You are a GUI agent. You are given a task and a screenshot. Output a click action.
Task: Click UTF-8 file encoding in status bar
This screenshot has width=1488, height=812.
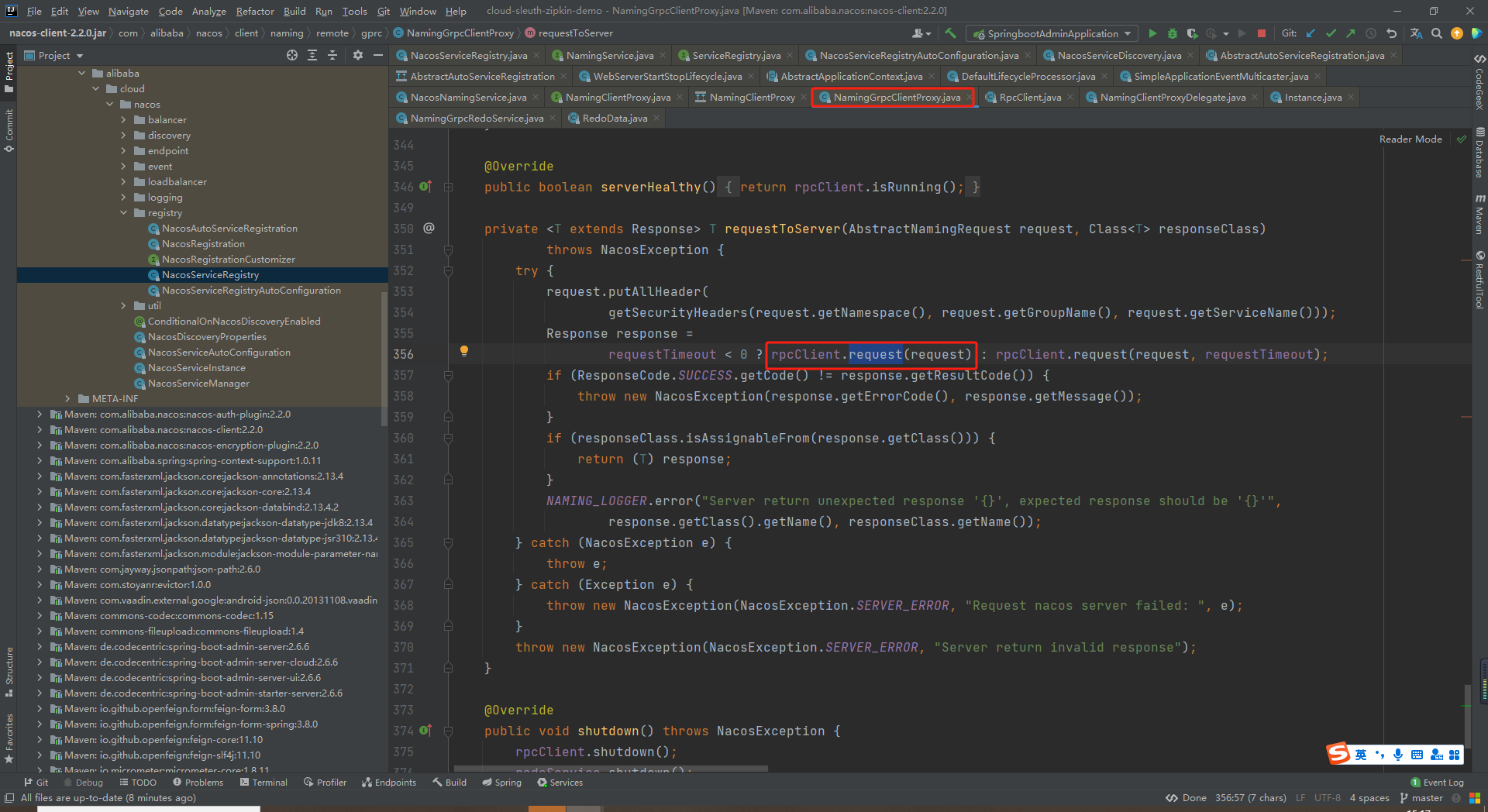(1327, 798)
